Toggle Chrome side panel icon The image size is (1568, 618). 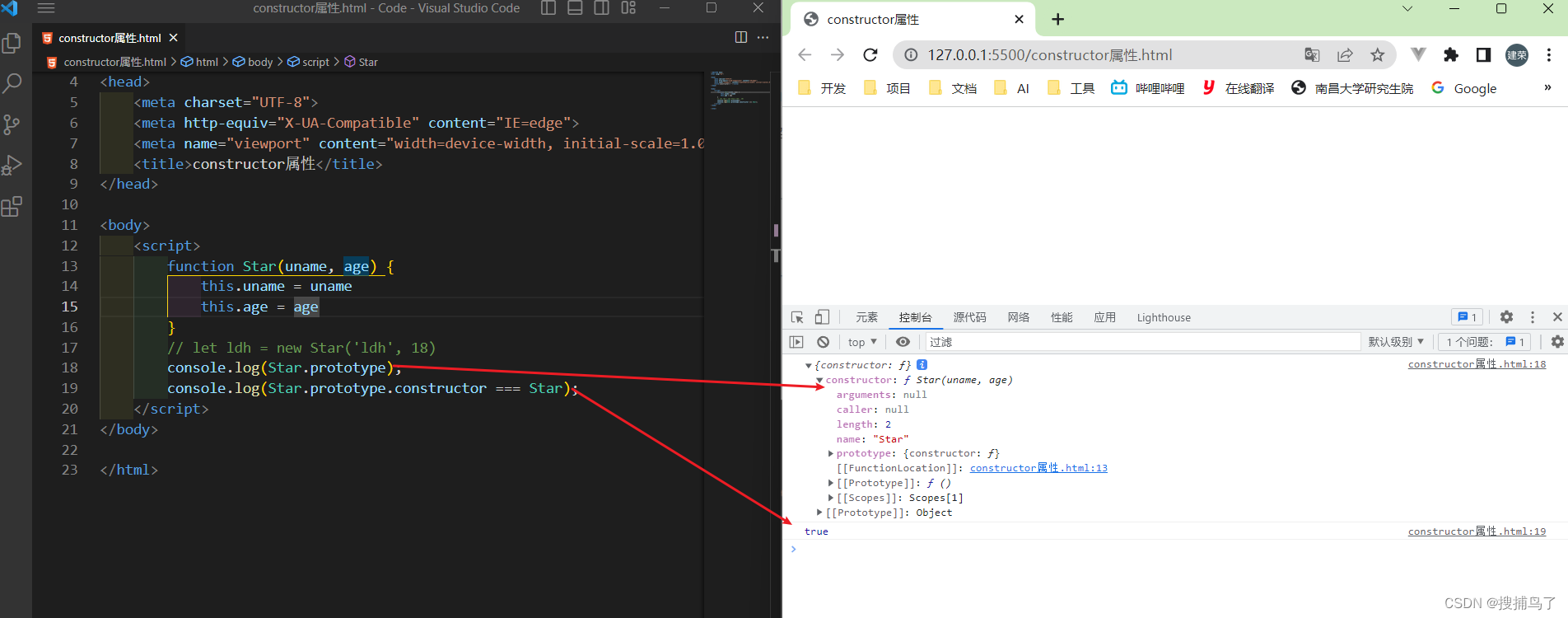pos(1483,55)
